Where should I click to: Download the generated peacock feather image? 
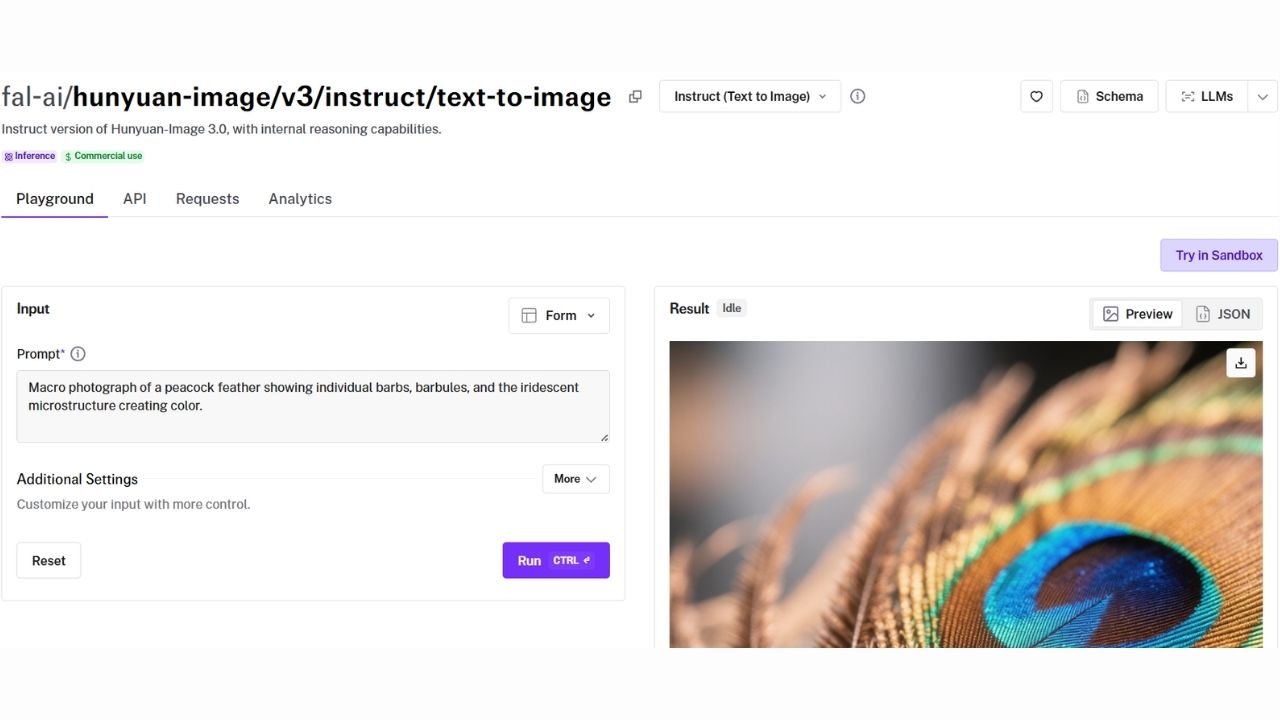pyautogui.click(x=1240, y=362)
